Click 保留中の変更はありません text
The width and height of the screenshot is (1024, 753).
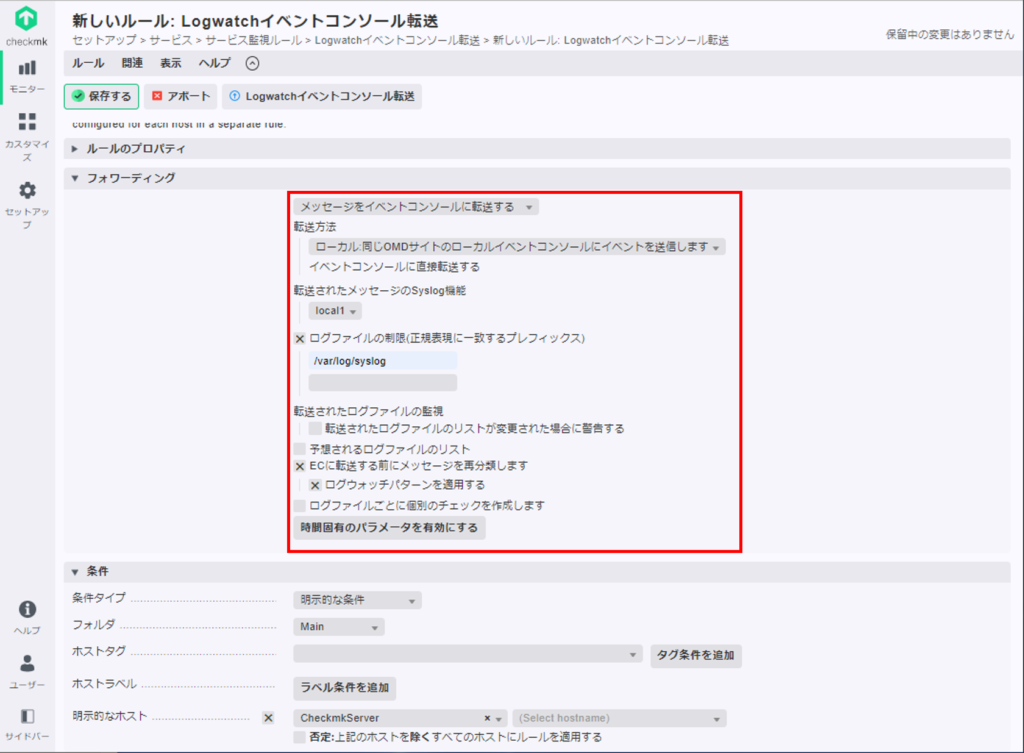pyautogui.click(x=950, y=35)
